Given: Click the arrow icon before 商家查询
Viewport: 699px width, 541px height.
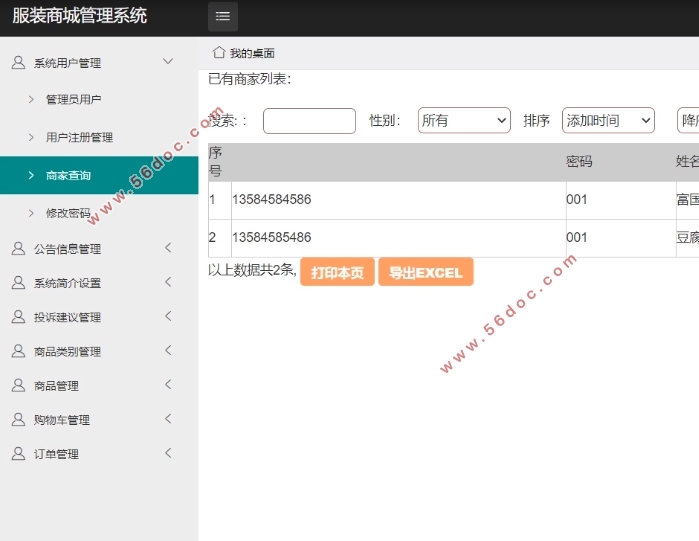Looking at the screenshot, I should (x=31, y=175).
